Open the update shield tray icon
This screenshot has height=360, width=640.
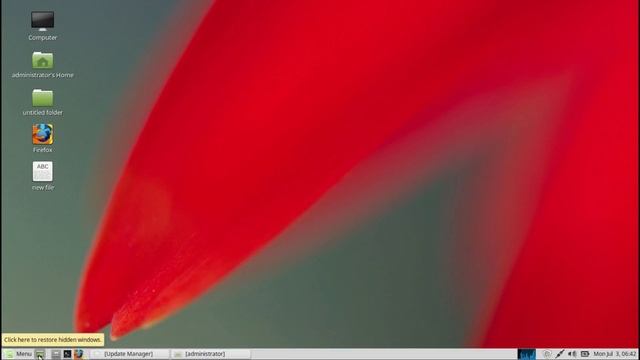pos(547,354)
